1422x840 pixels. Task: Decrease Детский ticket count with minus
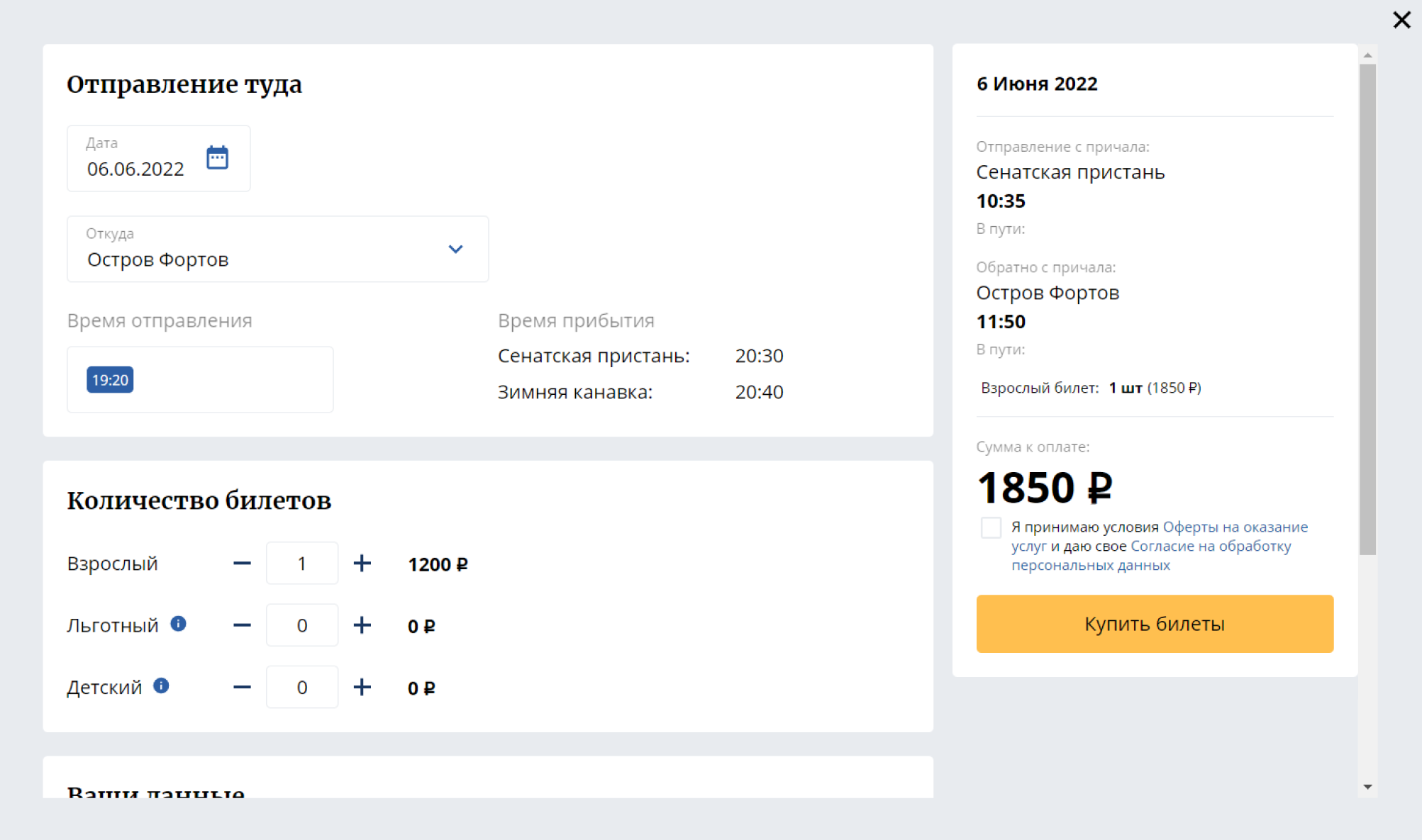[242, 687]
